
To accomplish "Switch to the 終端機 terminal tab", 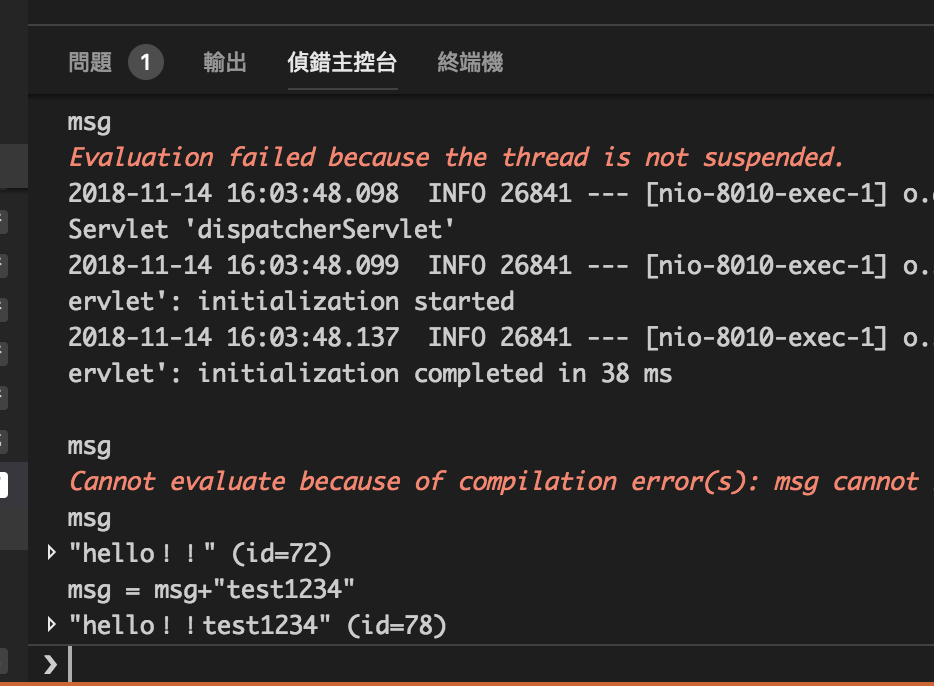I will coord(470,62).
